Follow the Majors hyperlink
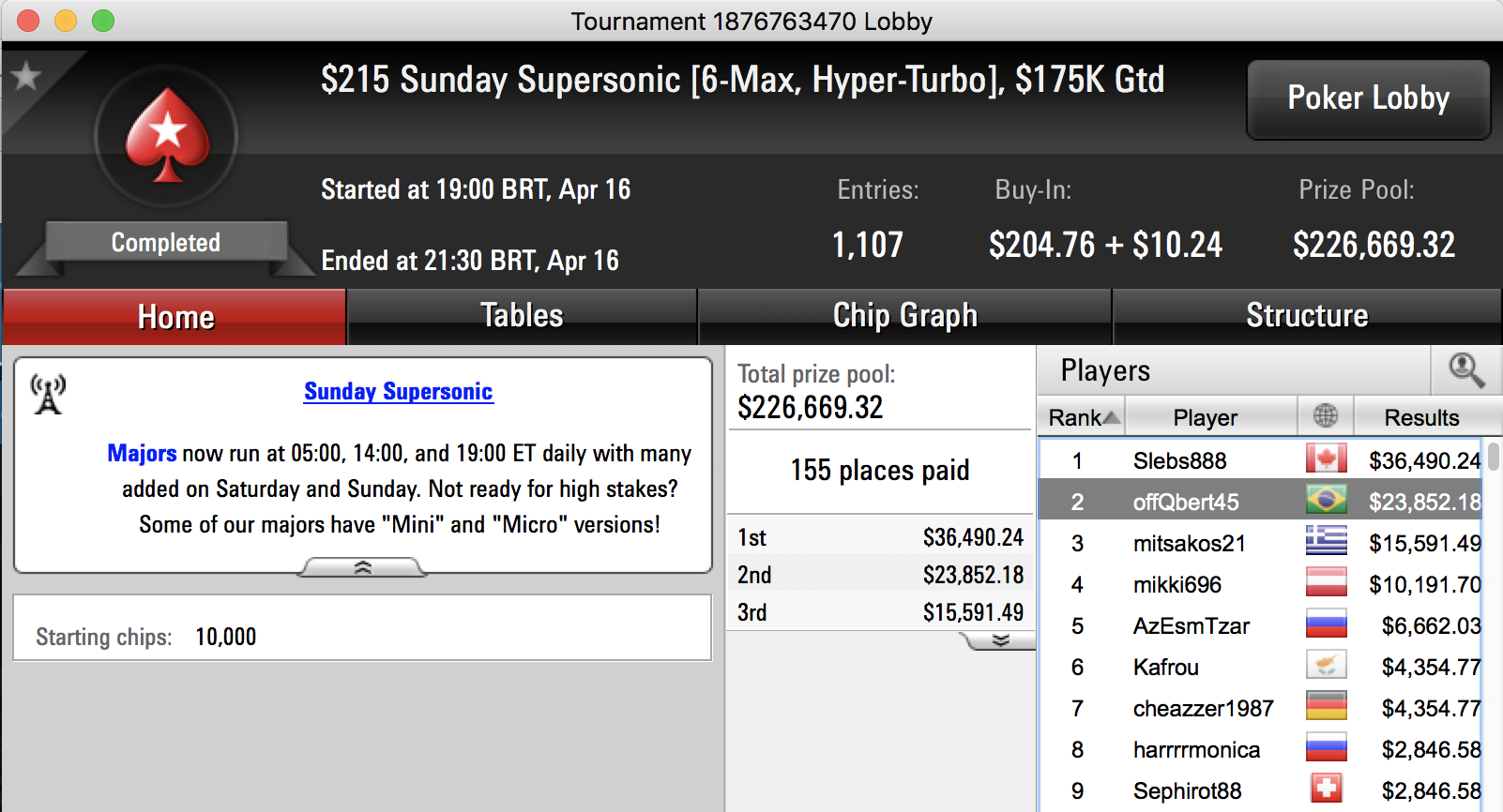 [x=142, y=453]
